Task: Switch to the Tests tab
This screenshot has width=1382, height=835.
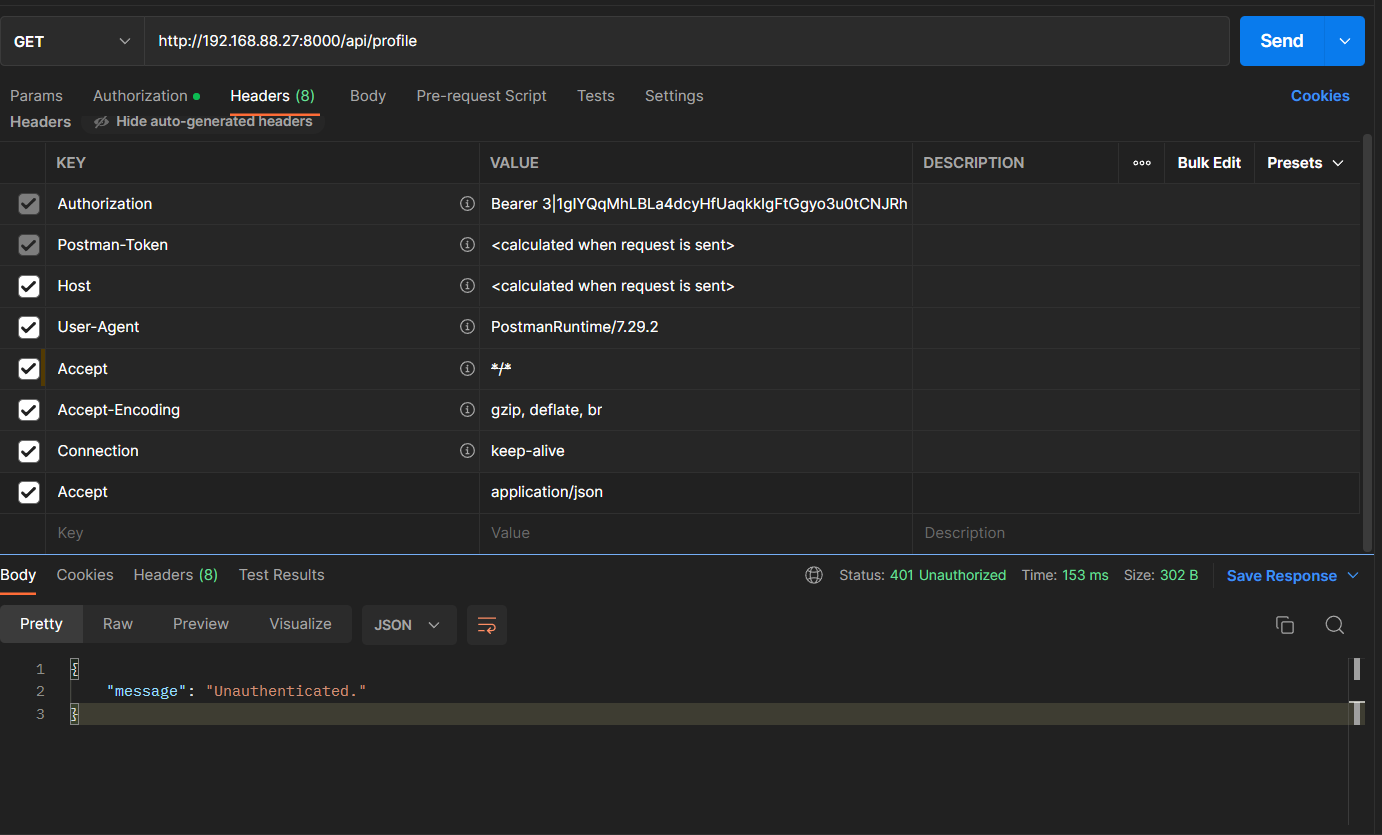Action: coord(596,96)
